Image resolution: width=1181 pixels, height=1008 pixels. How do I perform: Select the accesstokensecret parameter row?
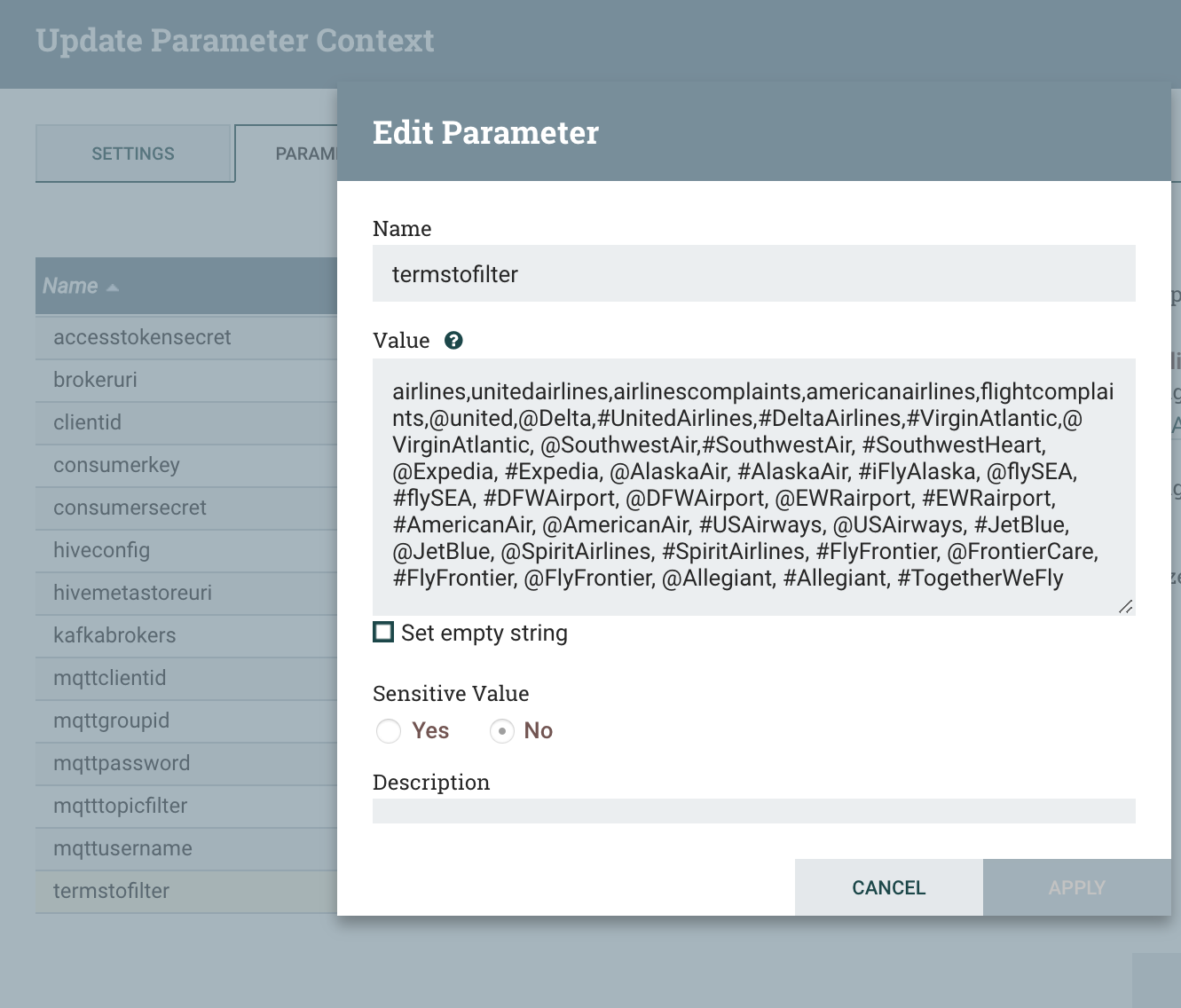coord(186,338)
